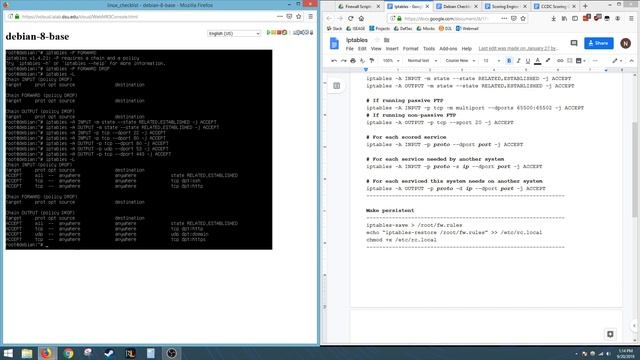This screenshot has width=640, height=360.
Task: Open the Firefox library icon
Action: (564, 18)
